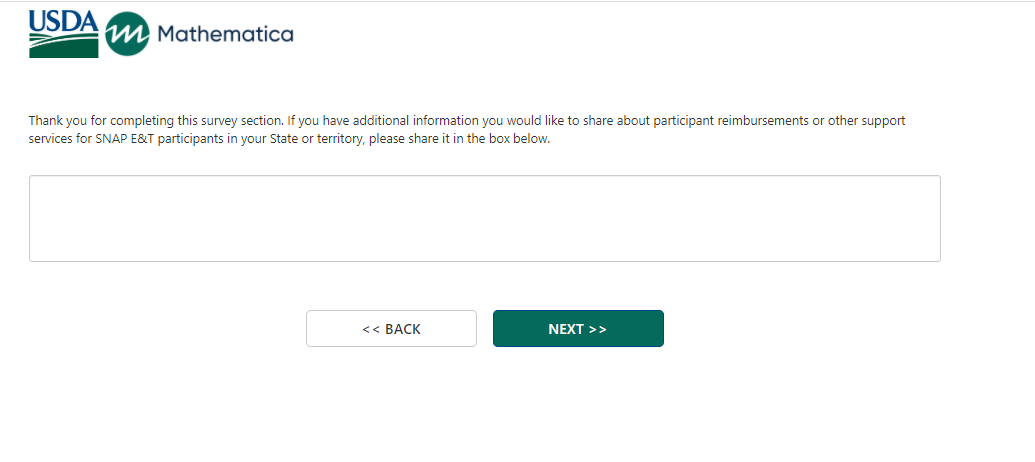Proceed with the green NEXT button
This screenshot has height=462, width=1035.
(x=578, y=329)
